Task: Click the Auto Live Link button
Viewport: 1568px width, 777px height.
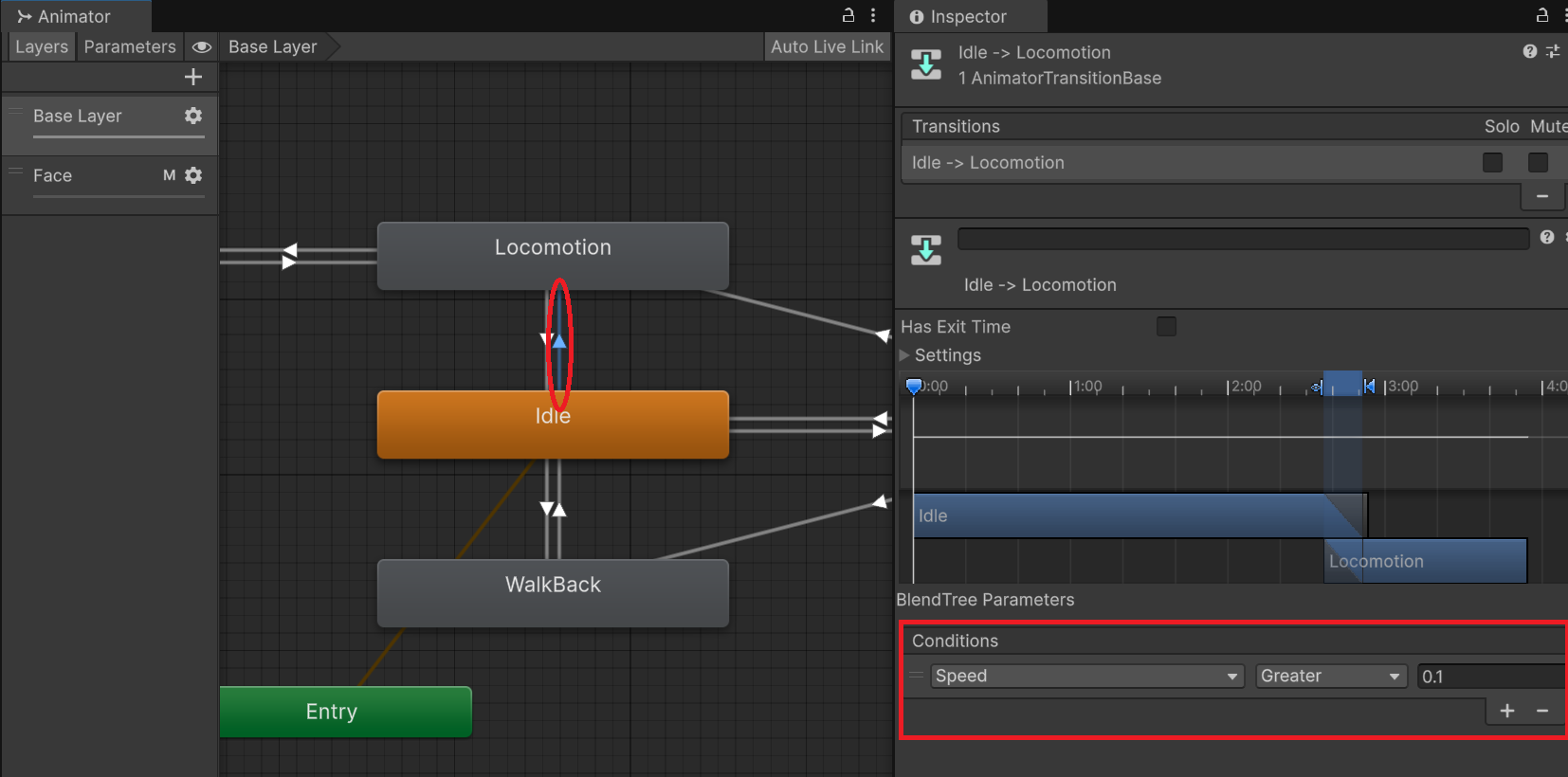Action: point(827,46)
